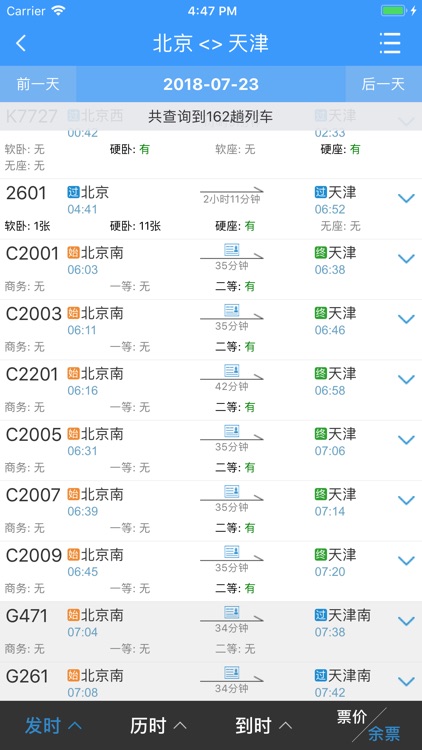The width and height of the screenshot is (422, 750).
Task: Go to previous day with 前一天
Action: pyautogui.click(x=38, y=84)
